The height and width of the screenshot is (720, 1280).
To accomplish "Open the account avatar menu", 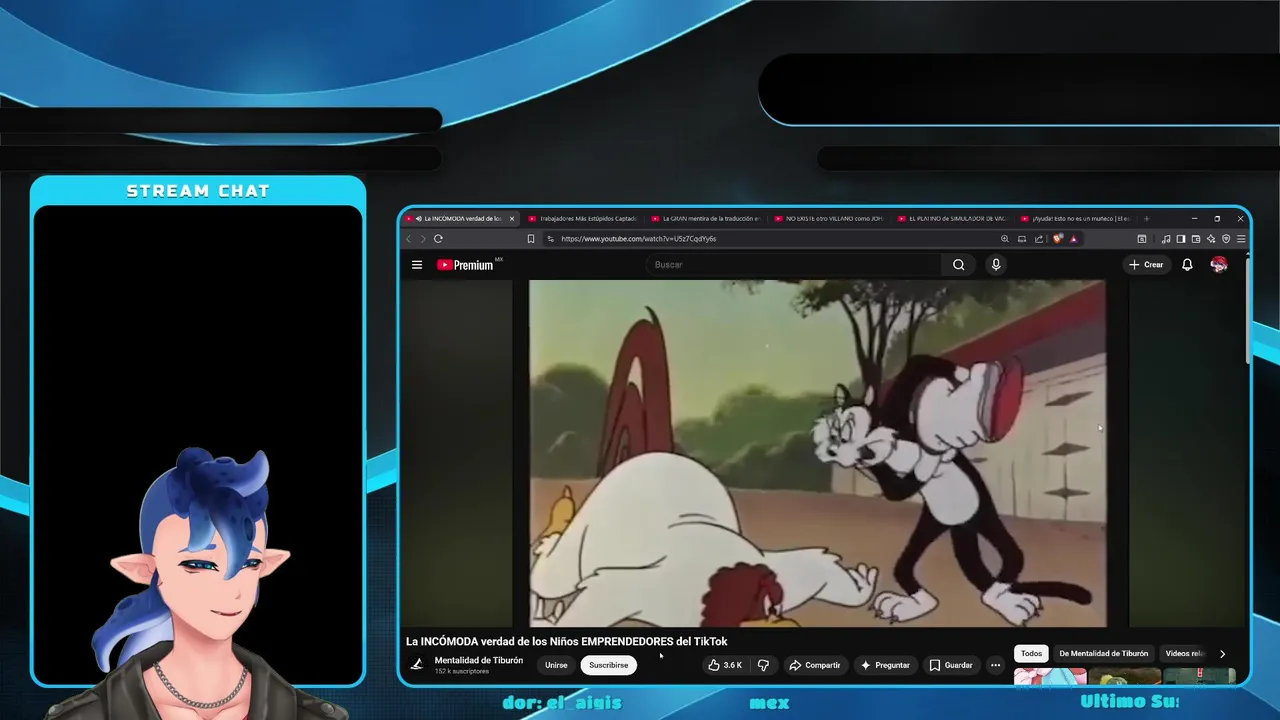I will tap(1219, 265).
